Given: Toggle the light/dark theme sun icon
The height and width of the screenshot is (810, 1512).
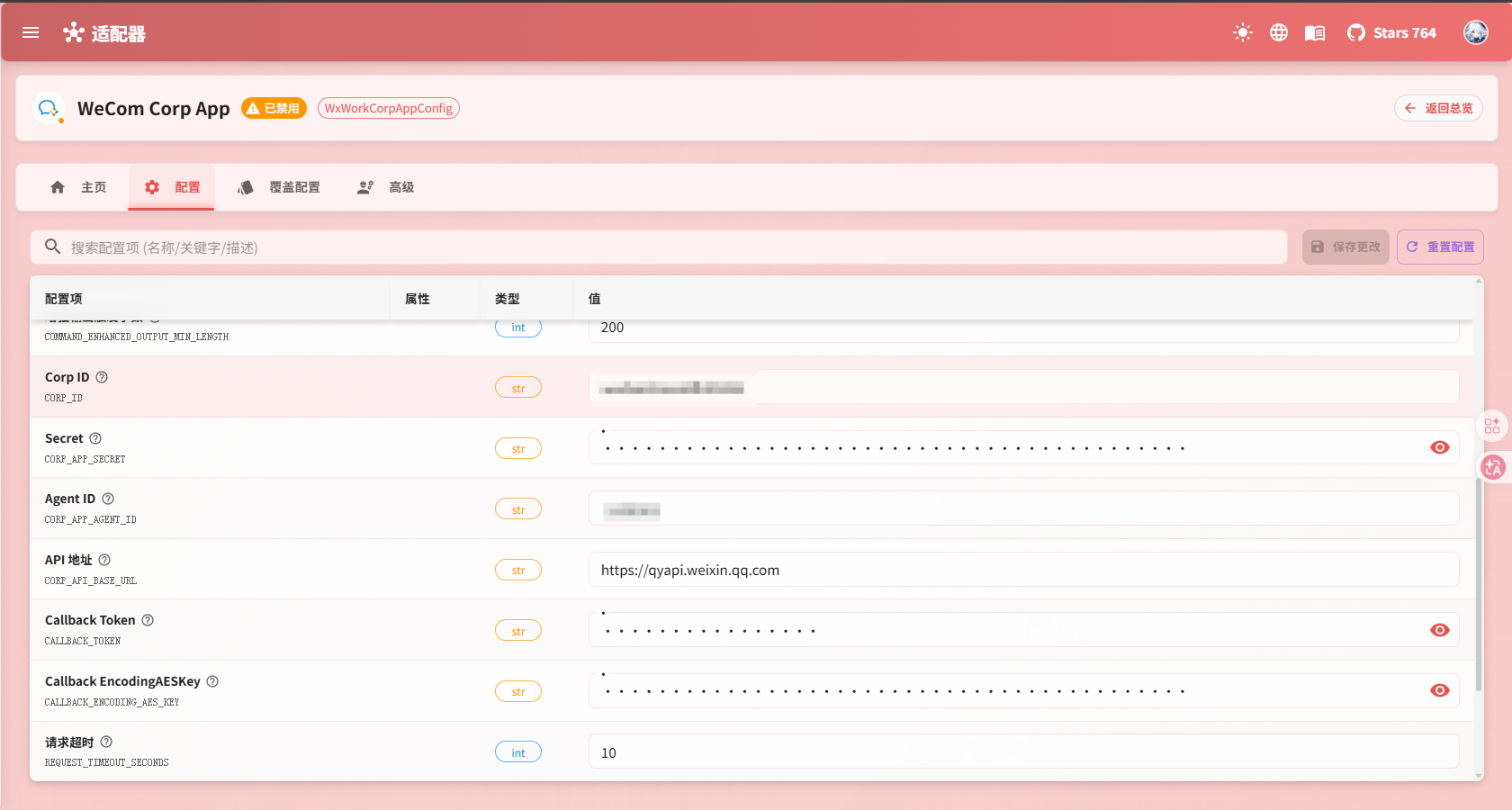Looking at the screenshot, I should [x=1242, y=32].
